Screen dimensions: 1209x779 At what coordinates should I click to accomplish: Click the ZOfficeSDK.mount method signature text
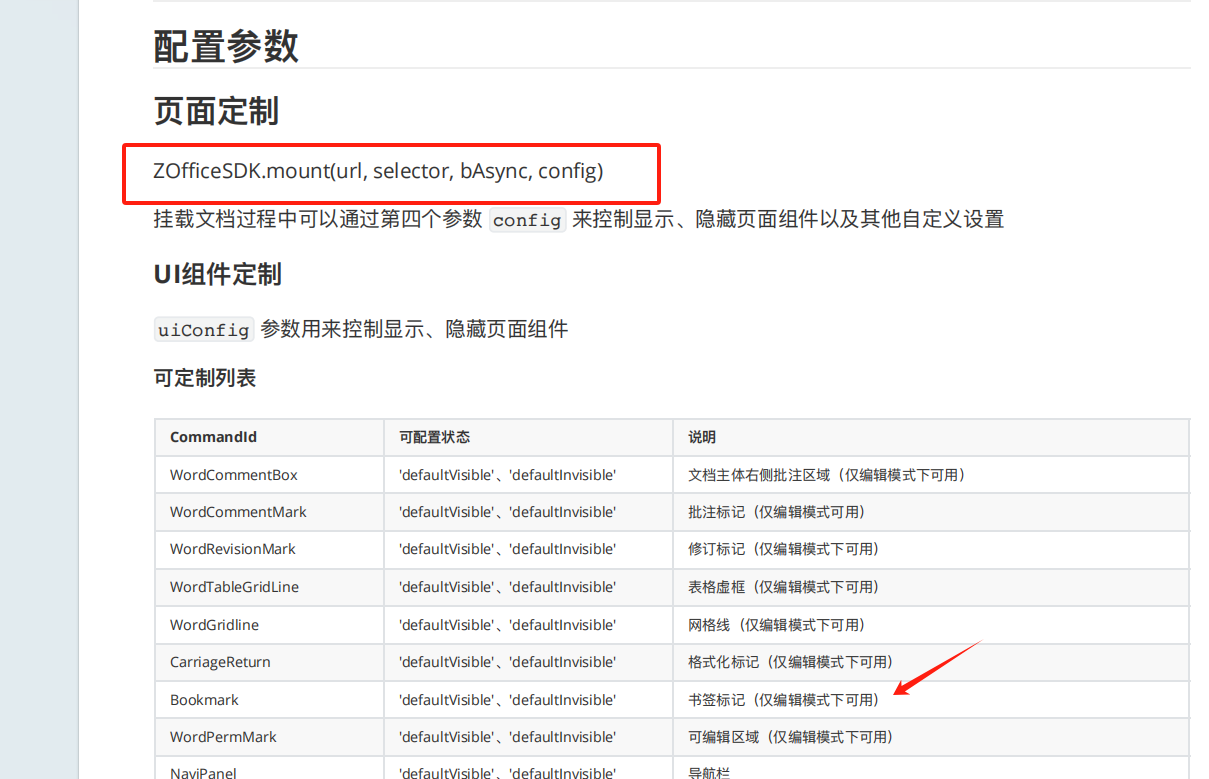click(378, 171)
